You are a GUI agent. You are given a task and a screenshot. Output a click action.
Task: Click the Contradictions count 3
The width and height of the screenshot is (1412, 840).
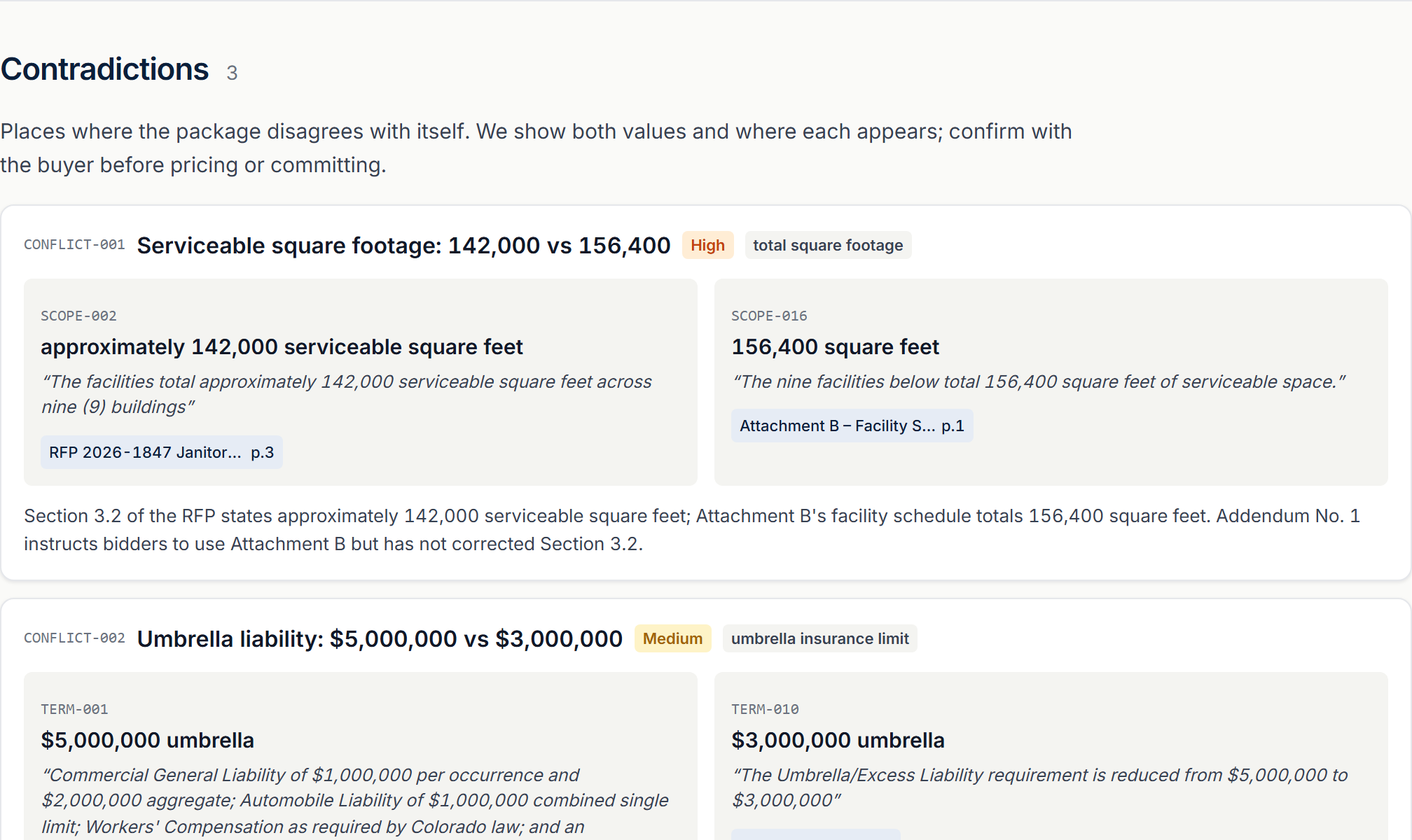click(232, 73)
